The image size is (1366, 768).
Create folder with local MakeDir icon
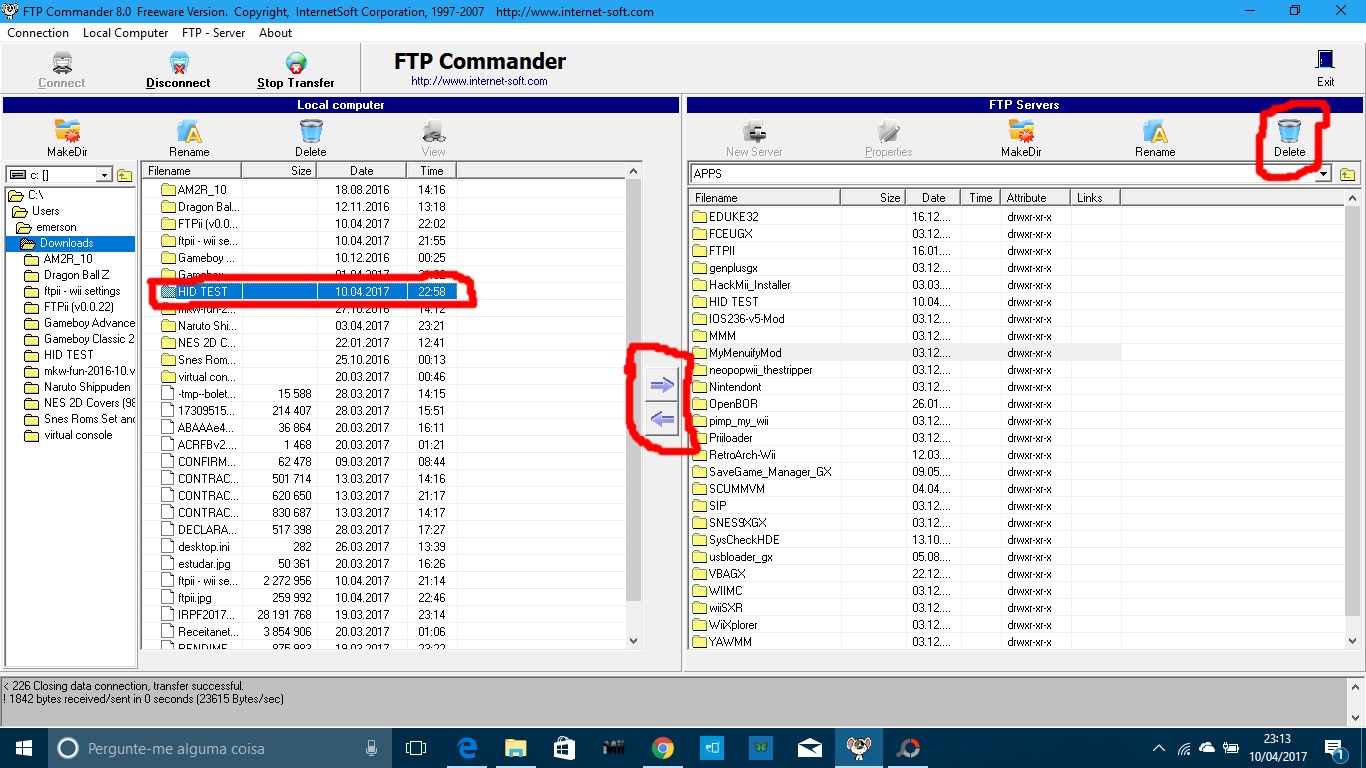click(x=68, y=132)
